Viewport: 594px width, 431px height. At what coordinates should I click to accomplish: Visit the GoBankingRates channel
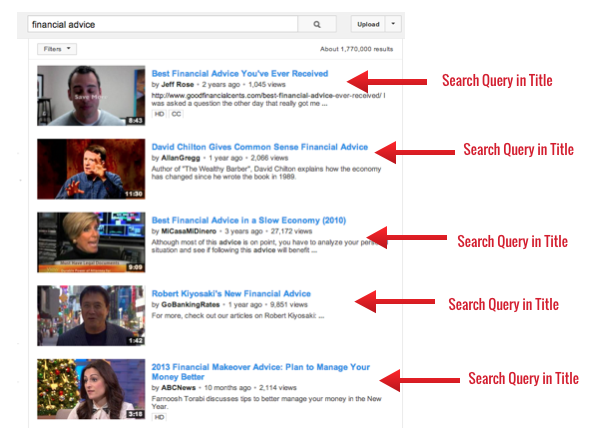click(x=191, y=305)
